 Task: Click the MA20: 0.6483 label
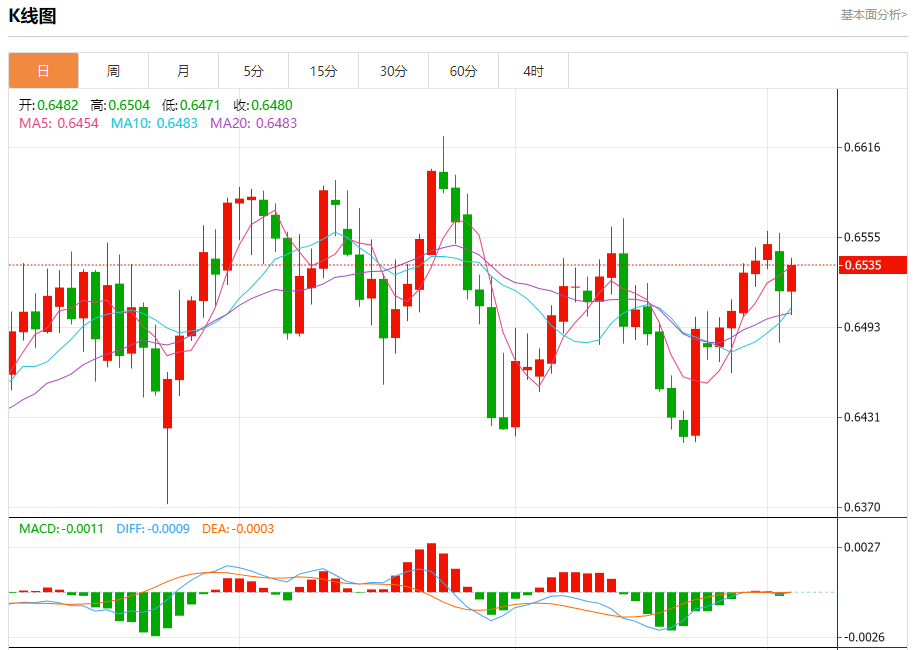tap(254, 123)
